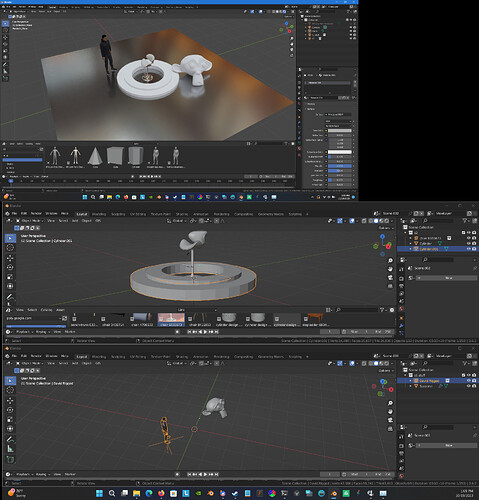Select wooden table asset thumbnail in middle window

[315, 319]
